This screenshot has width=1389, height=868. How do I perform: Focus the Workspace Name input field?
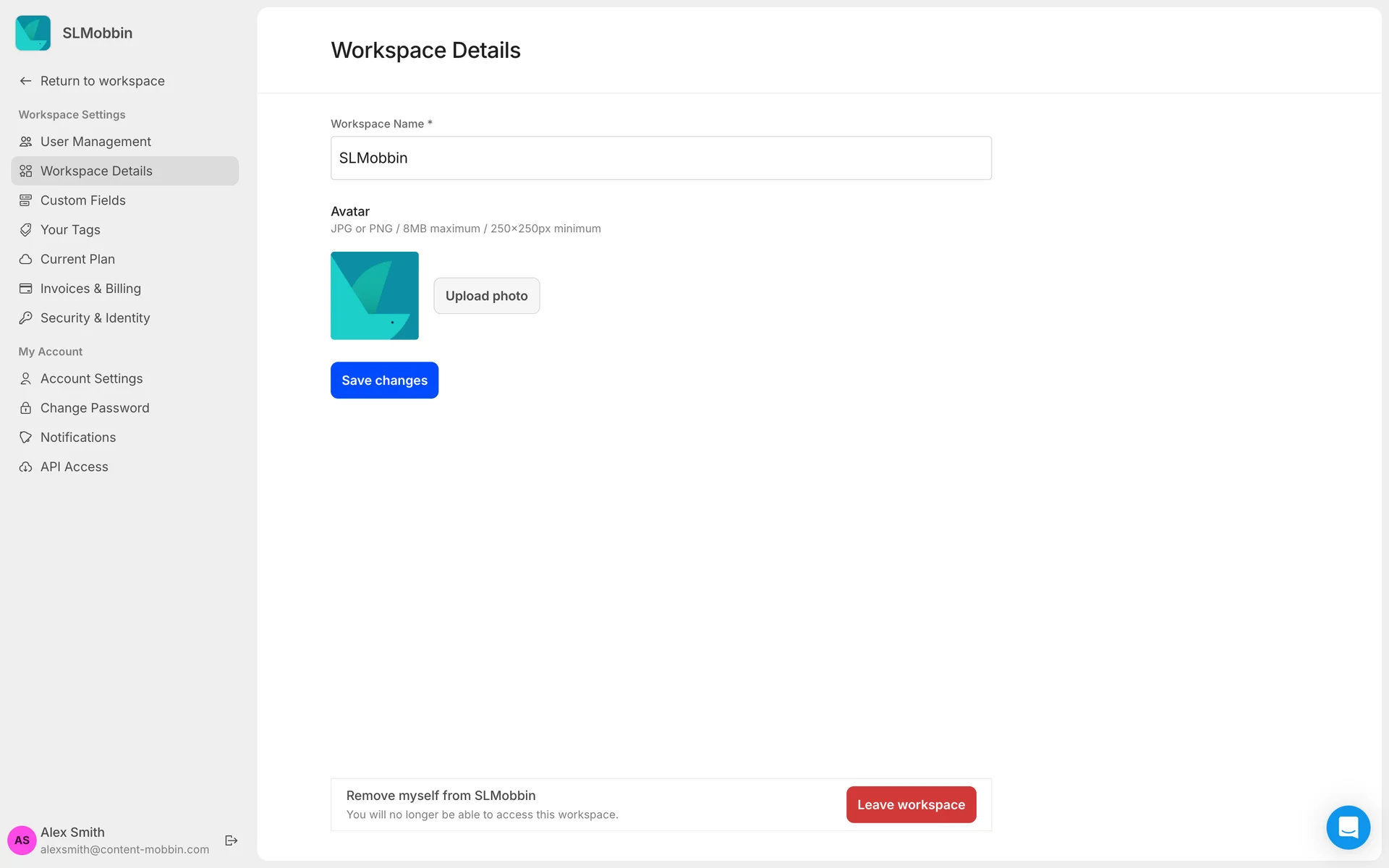point(660,158)
